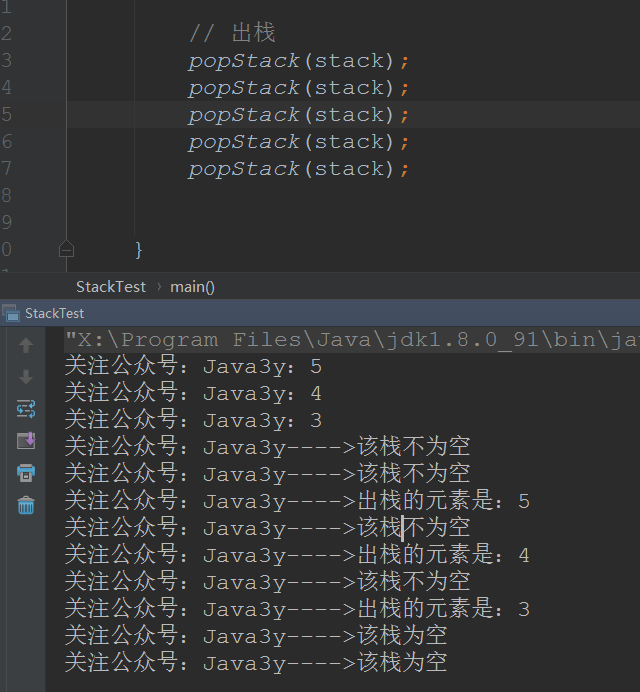Click the up stack trace arrow icon

tap(26, 346)
